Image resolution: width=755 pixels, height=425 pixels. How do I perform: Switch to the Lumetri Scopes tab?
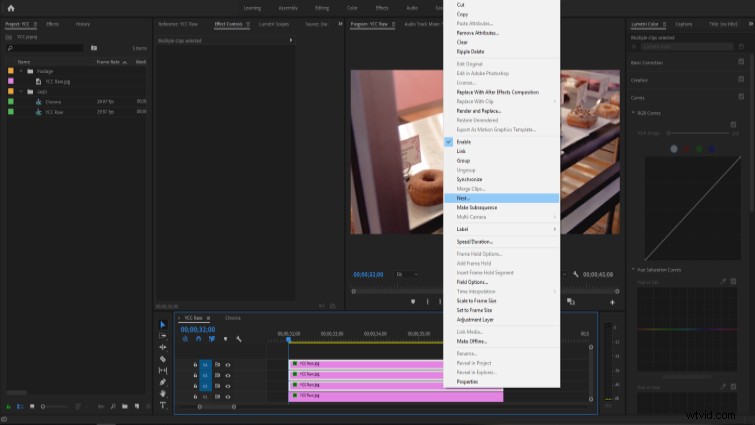274,24
